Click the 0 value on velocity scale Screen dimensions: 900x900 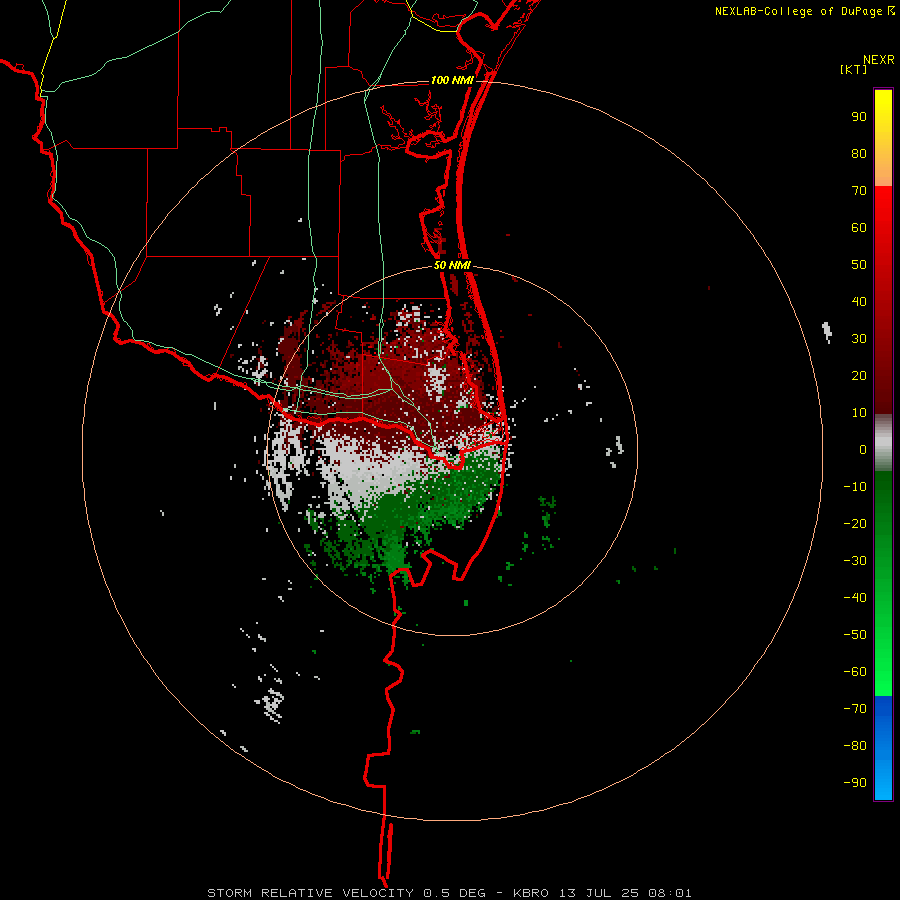click(863, 449)
